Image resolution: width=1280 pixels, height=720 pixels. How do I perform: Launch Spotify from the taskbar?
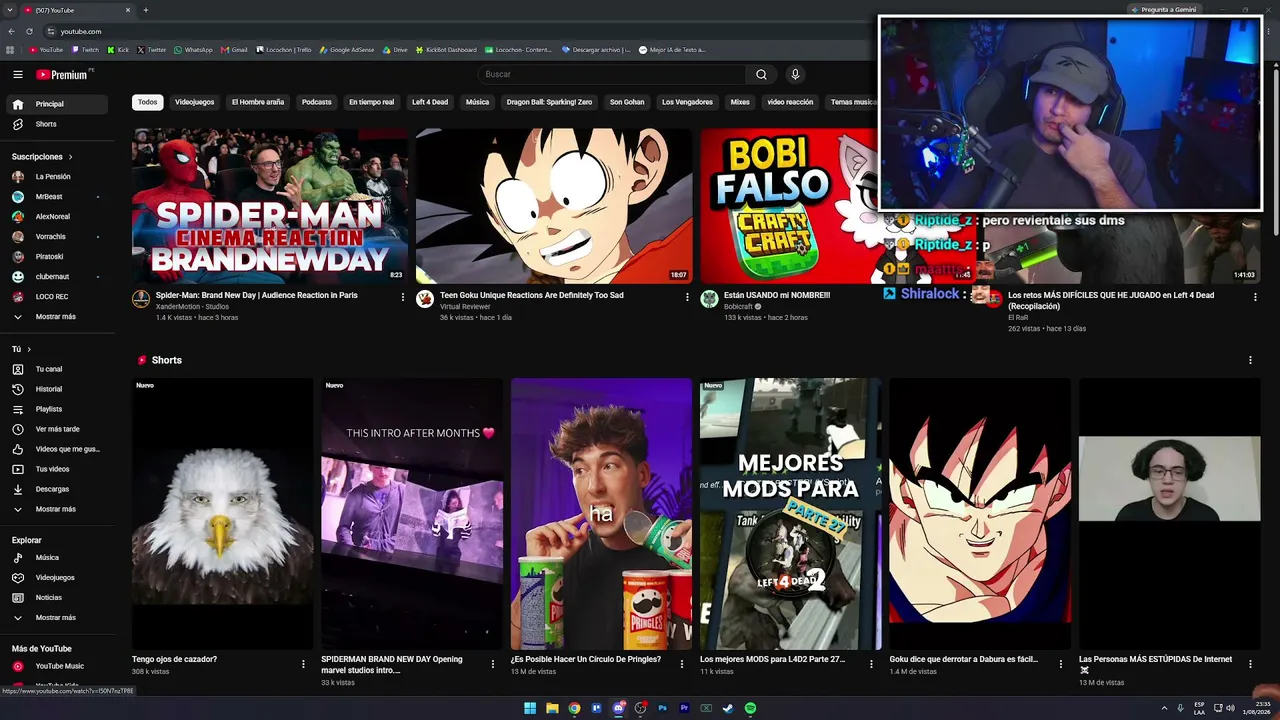click(x=750, y=708)
